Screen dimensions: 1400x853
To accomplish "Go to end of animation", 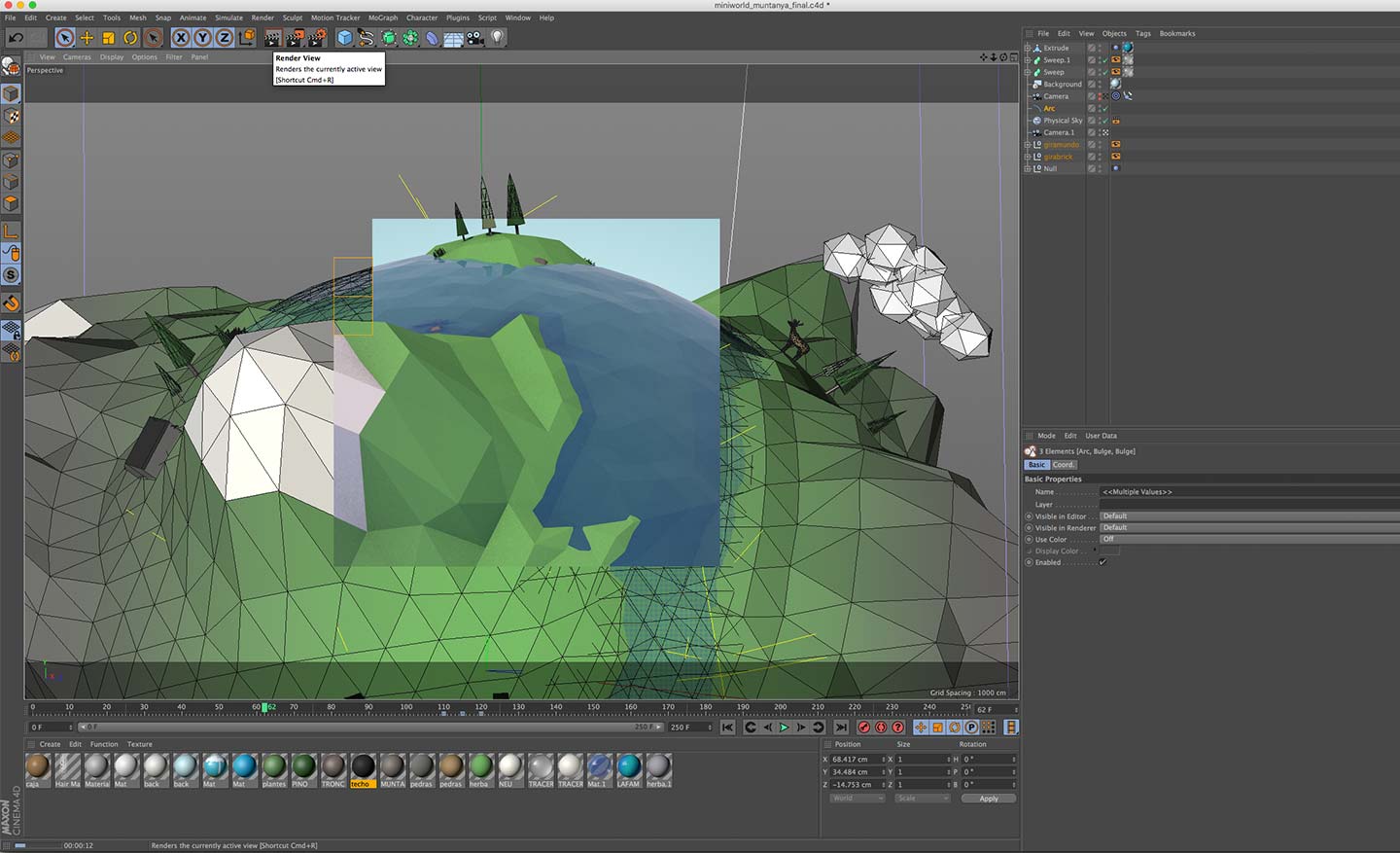I will 841,728.
